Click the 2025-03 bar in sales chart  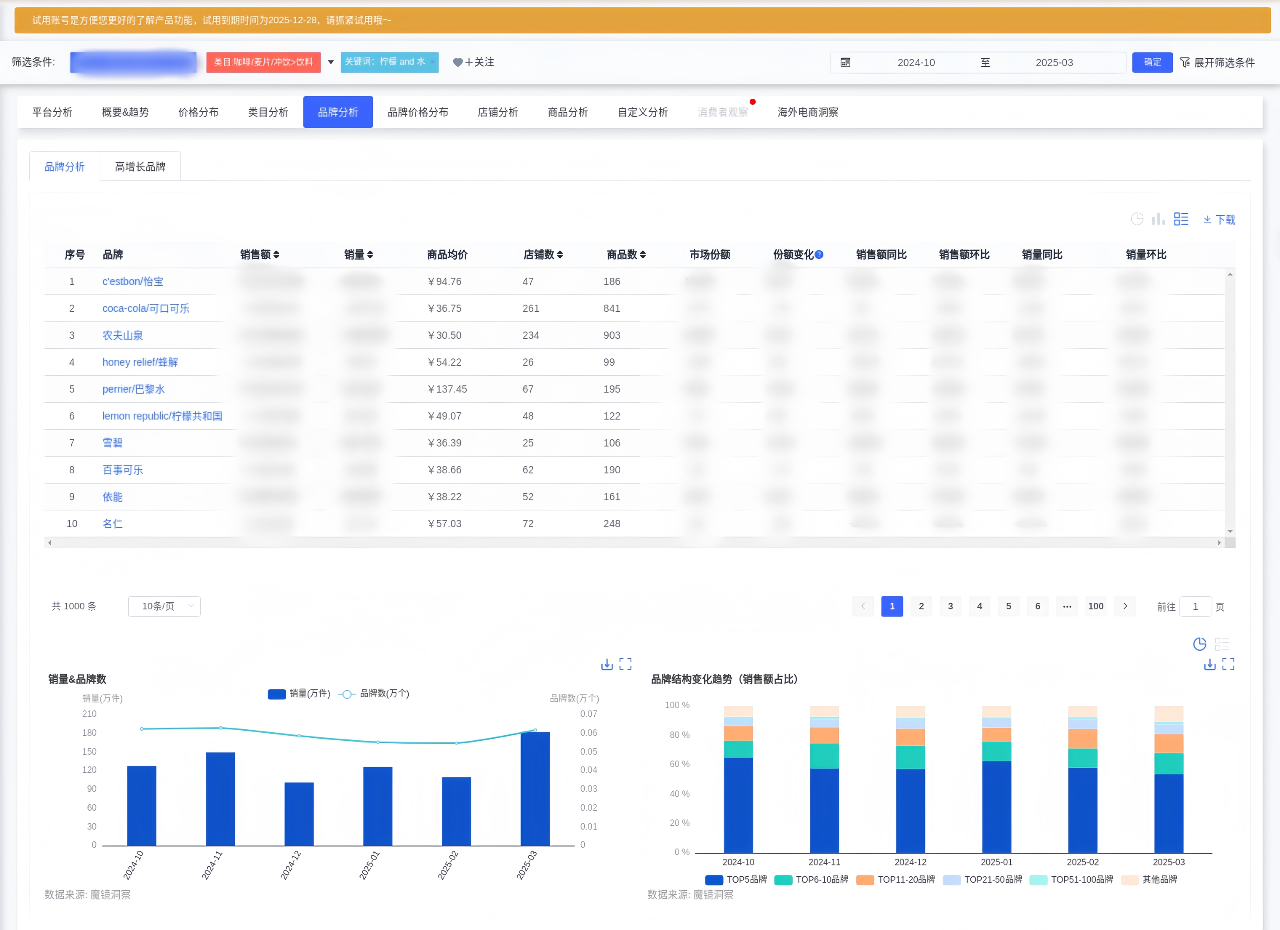[535, 788]
